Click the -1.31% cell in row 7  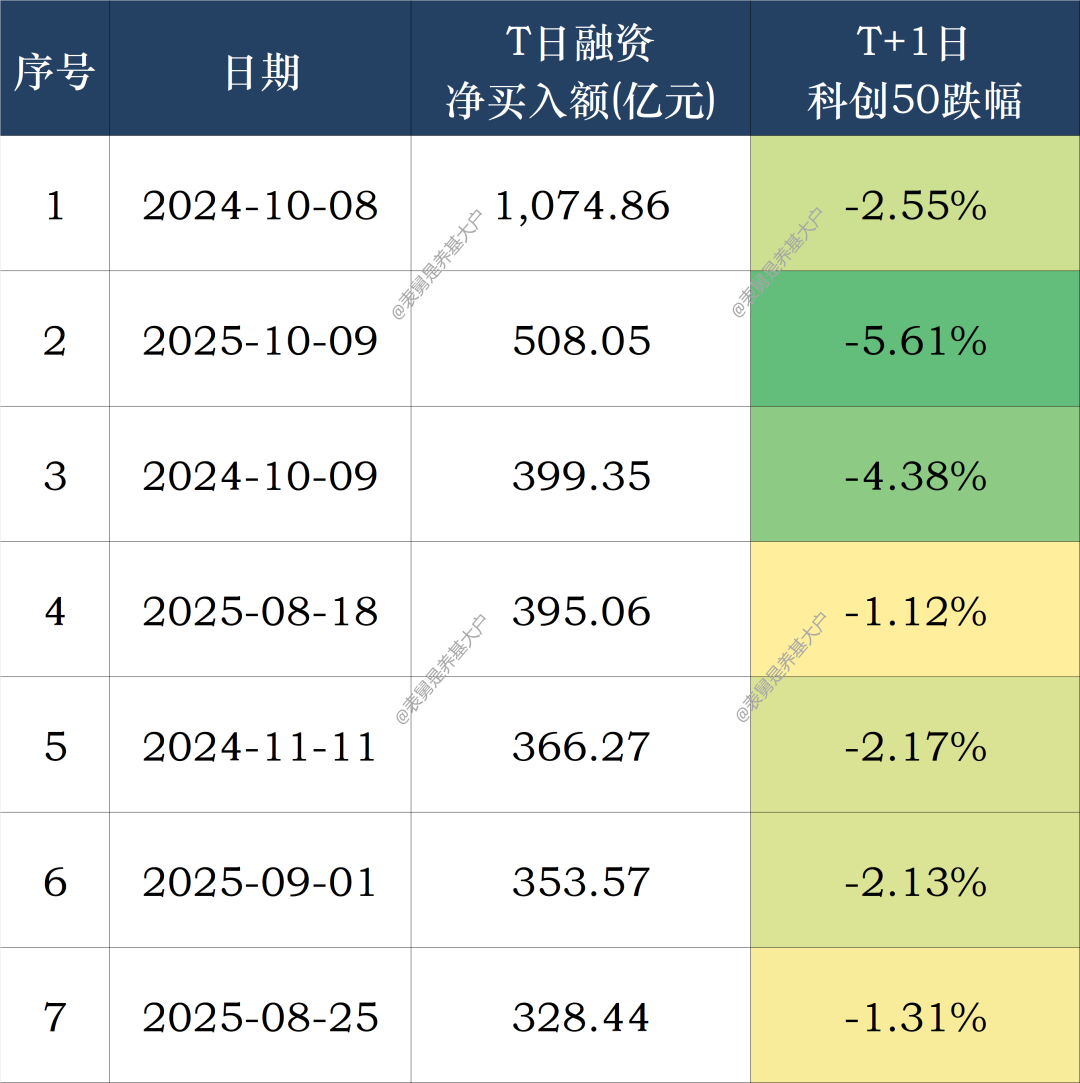[915, 1018]
